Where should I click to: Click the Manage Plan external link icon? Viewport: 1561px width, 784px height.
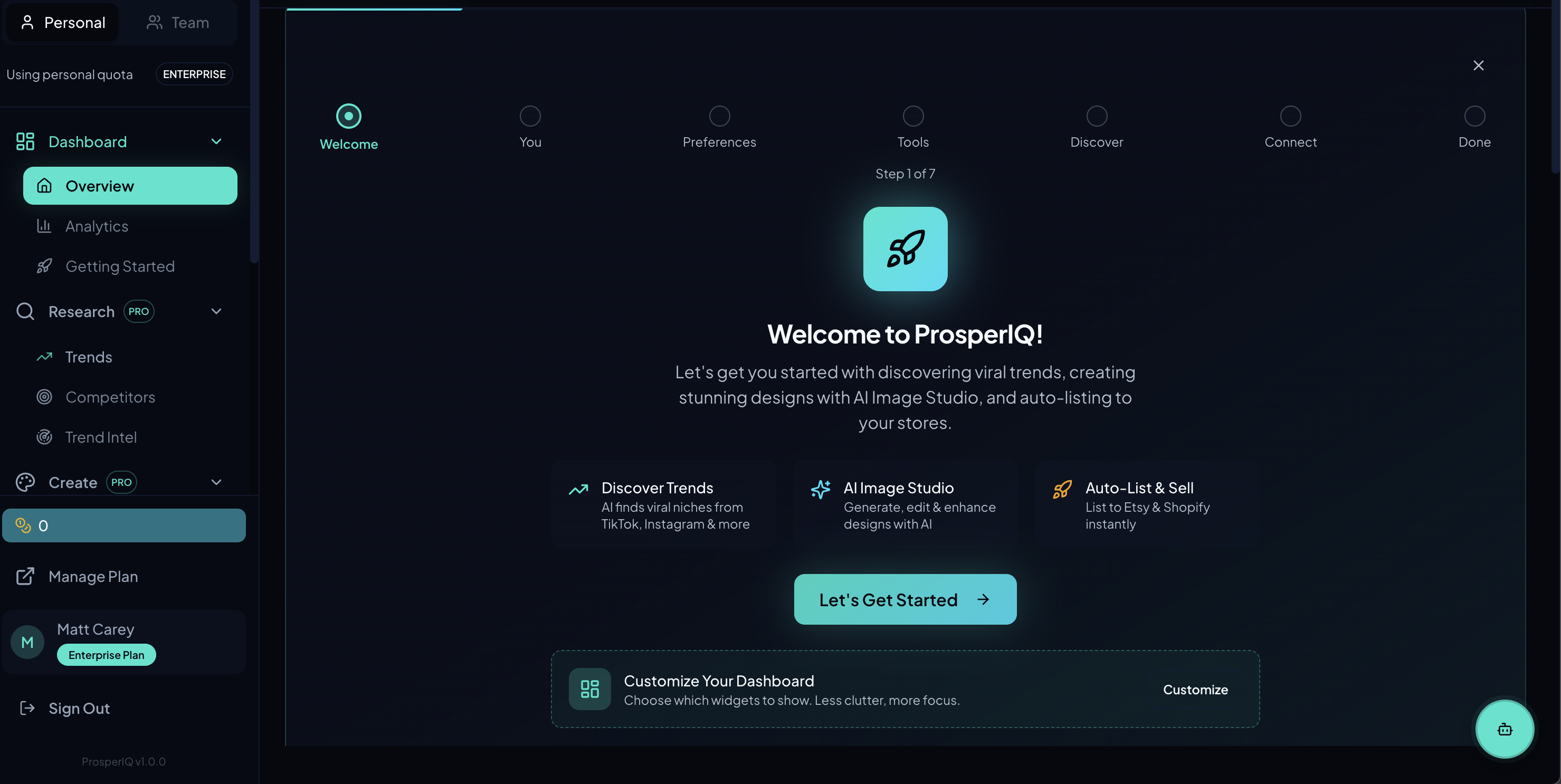(25, 576)
